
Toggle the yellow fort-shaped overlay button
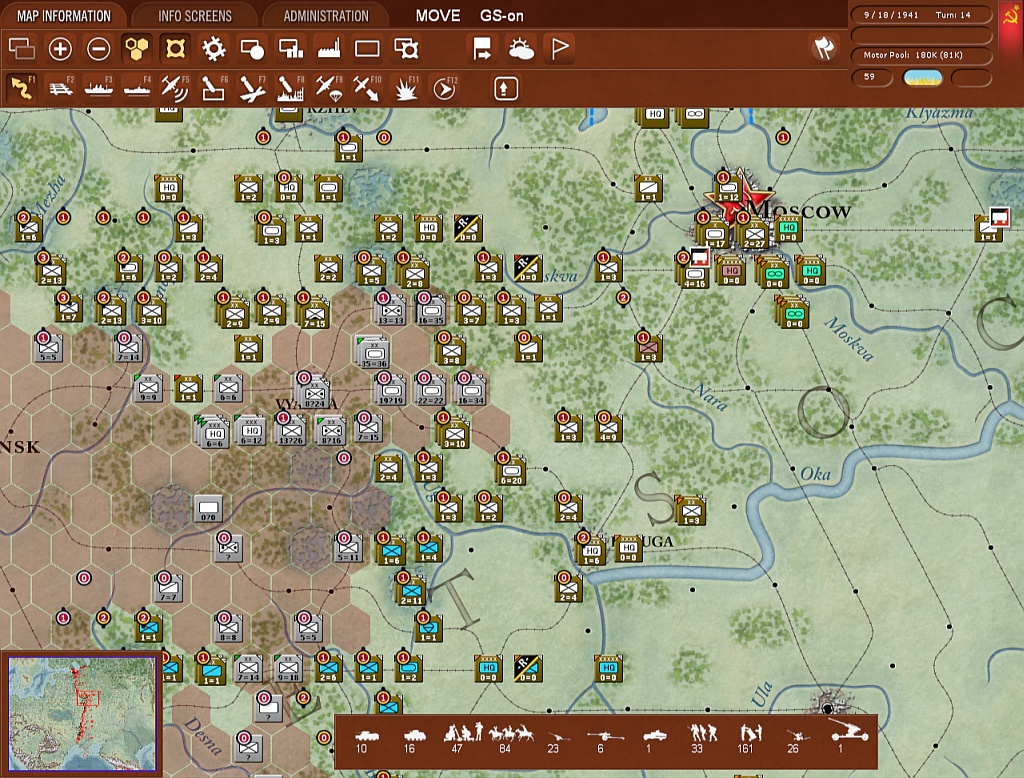pos(175,49)
